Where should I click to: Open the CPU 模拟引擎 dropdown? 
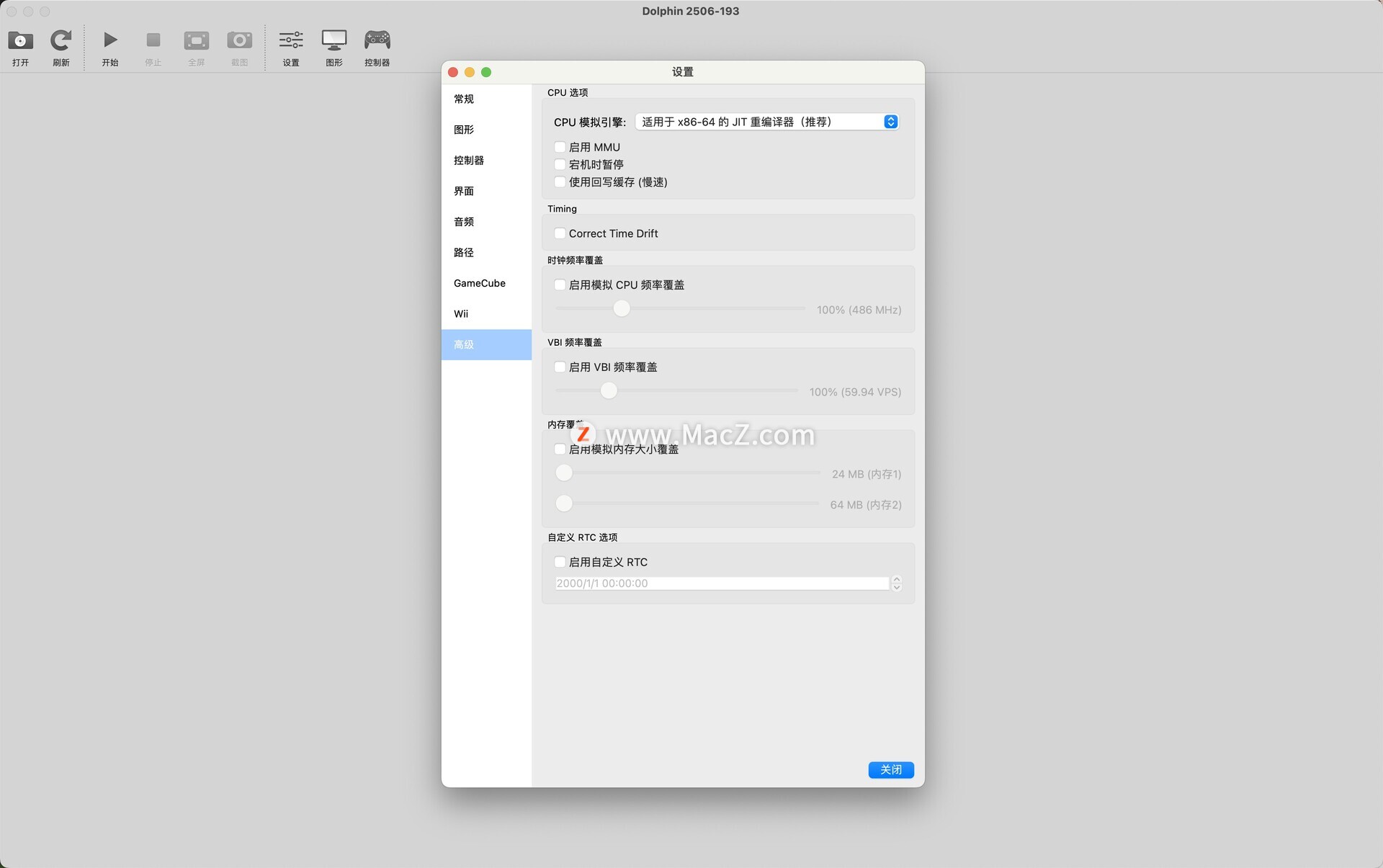[766, 122]
